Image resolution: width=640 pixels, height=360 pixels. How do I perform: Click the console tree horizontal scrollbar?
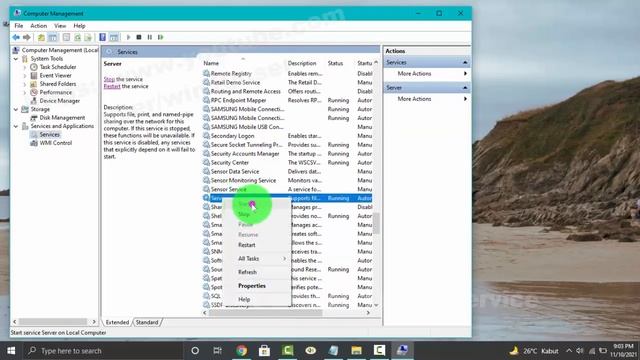(x=54, y=322)
